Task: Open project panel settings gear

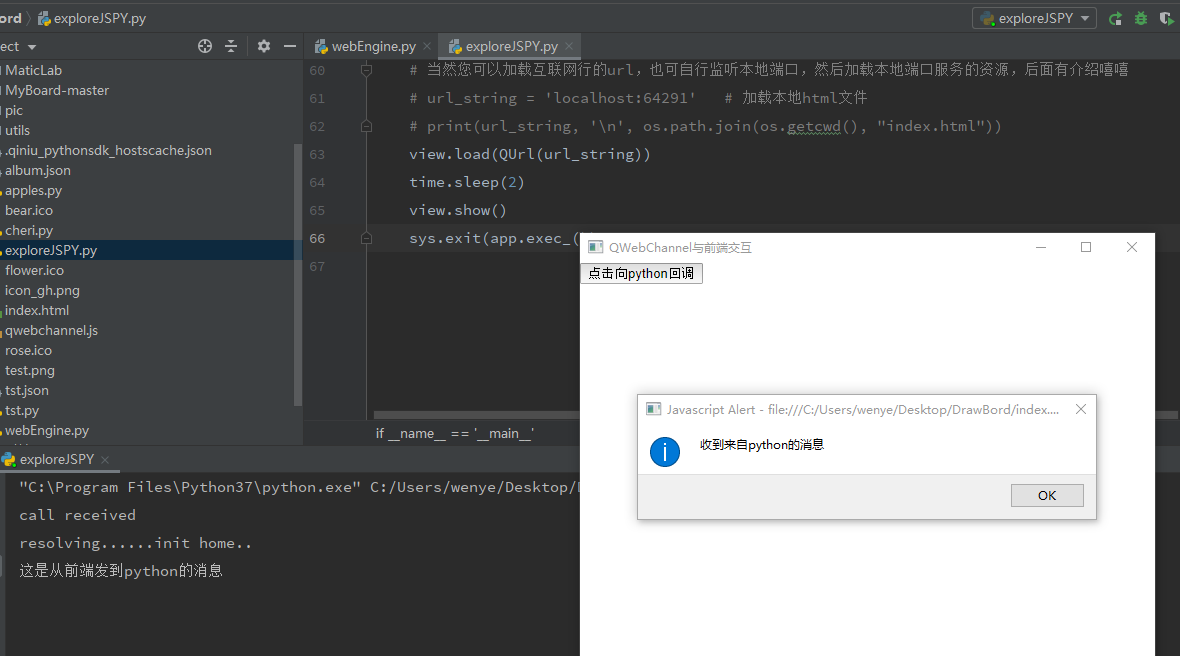Action: tap(263, 46)
